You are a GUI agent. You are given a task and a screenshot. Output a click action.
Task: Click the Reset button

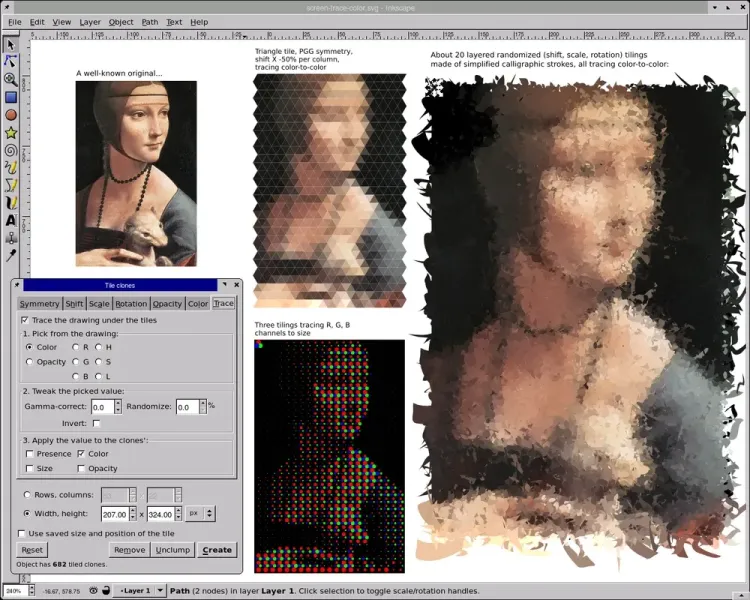(32, 550)
